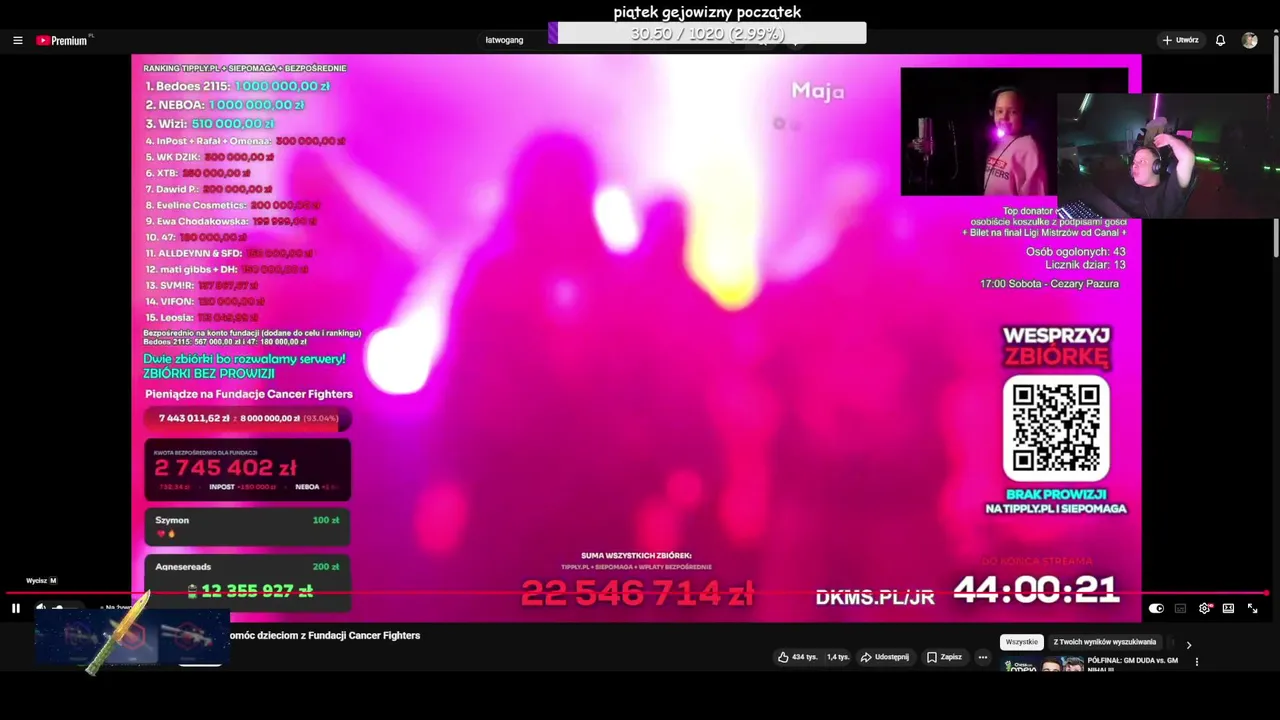Save video with Zapisz button

click(x=944, y=657)
